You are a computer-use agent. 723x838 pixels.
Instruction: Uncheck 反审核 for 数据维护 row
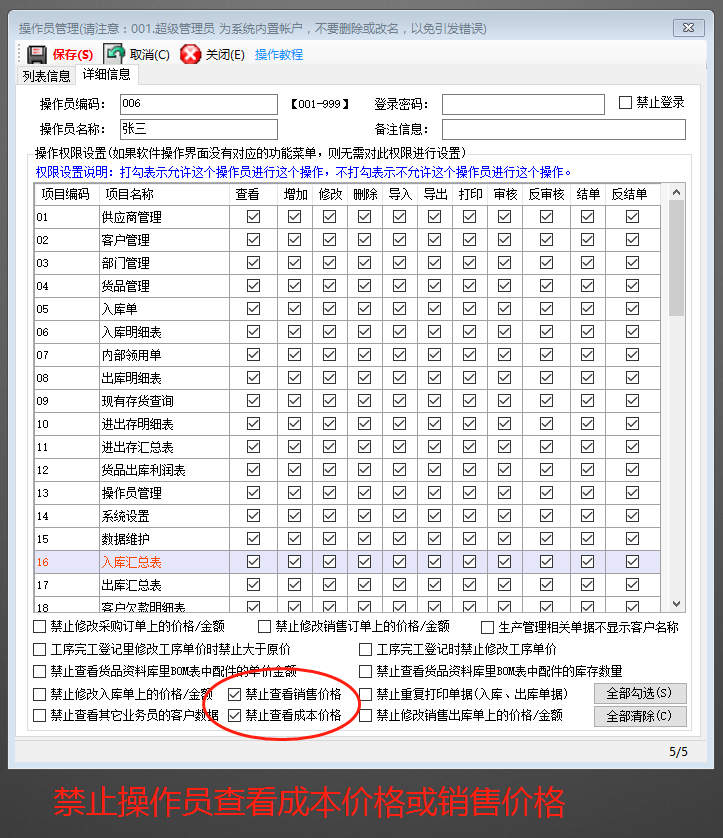coord(546,538)
